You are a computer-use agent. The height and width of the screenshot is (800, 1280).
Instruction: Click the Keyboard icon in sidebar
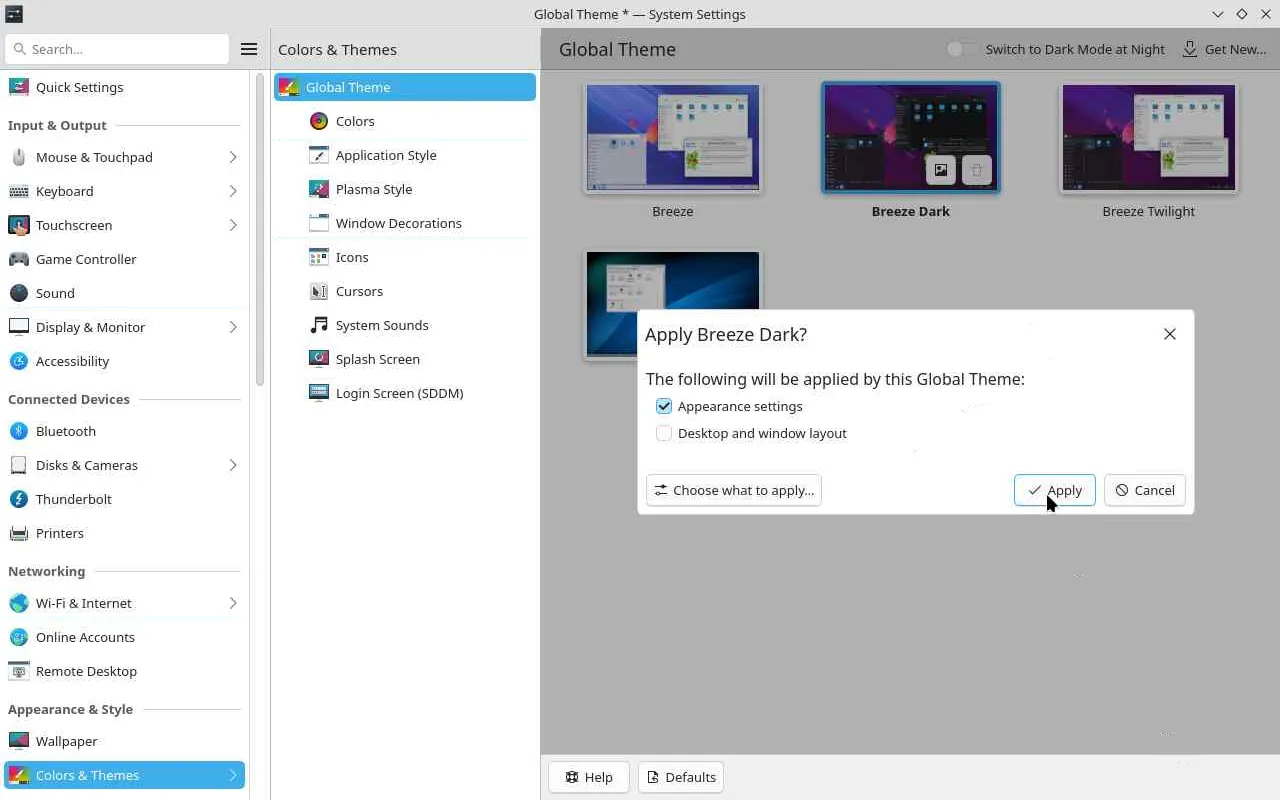(19, 191)
